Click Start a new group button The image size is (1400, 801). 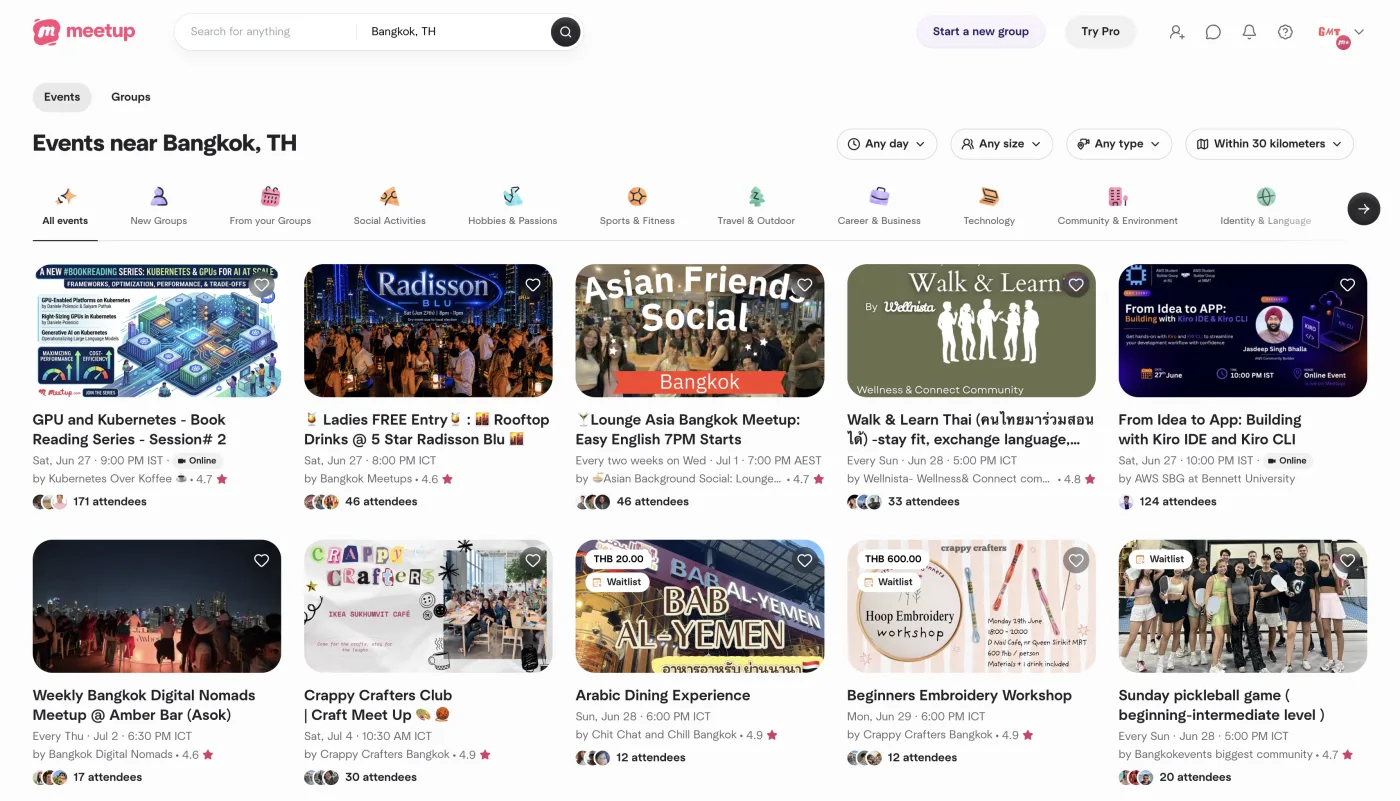pos(981,32)
